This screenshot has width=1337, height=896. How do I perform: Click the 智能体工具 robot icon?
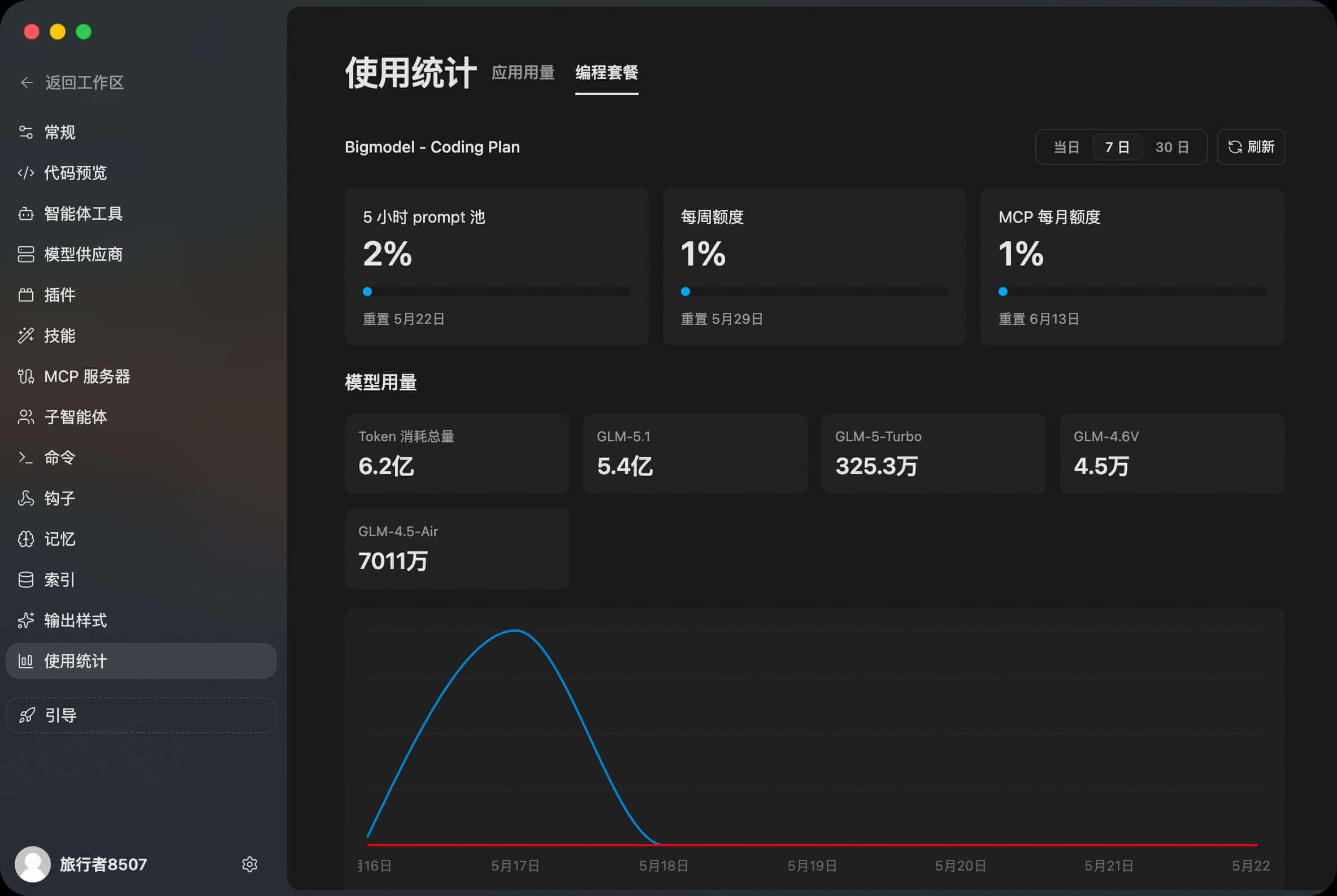coord(26,214)
